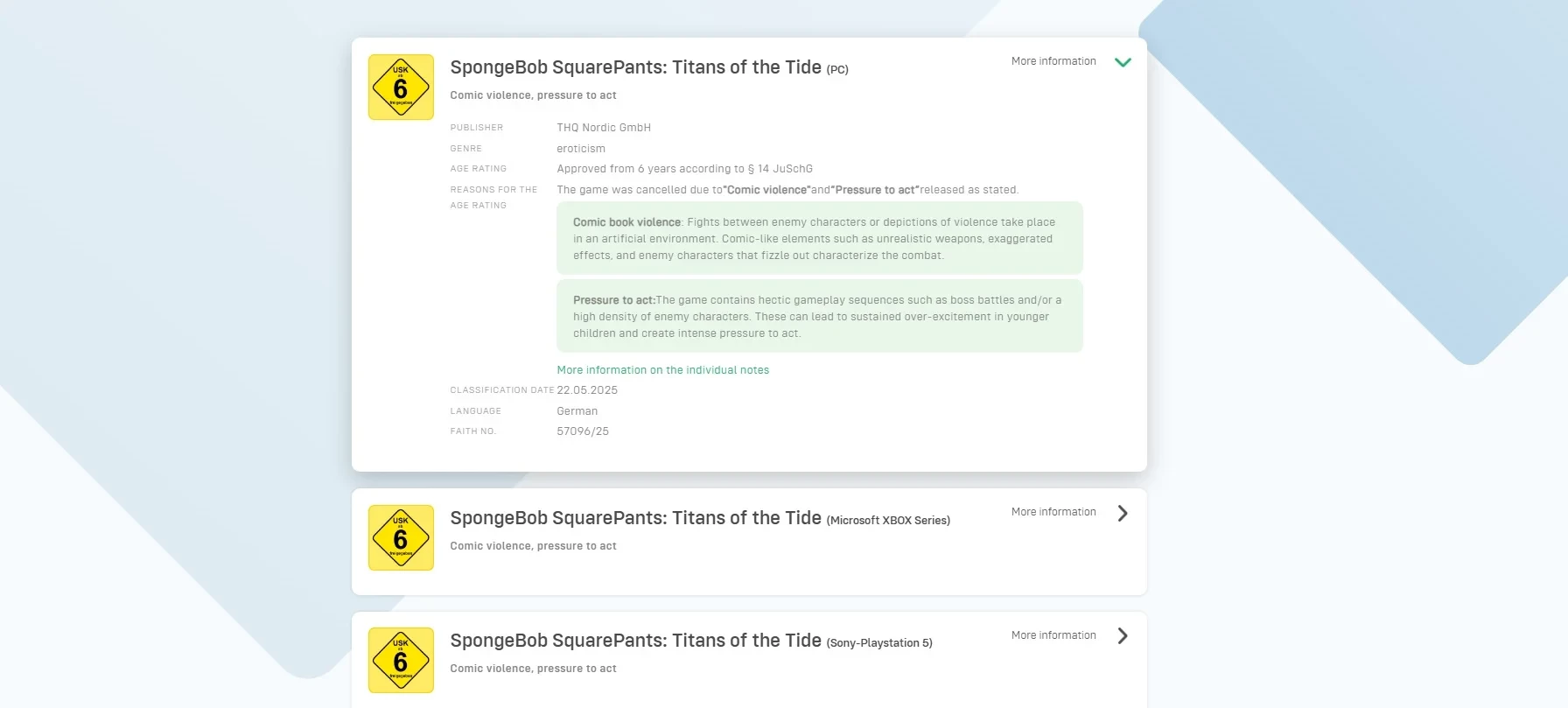This screenshot has width=1568, height=708.
Task: Click 'More information' on the PlayStation 5 entry
Action: pyautogui.click(x=1053, y=635)
